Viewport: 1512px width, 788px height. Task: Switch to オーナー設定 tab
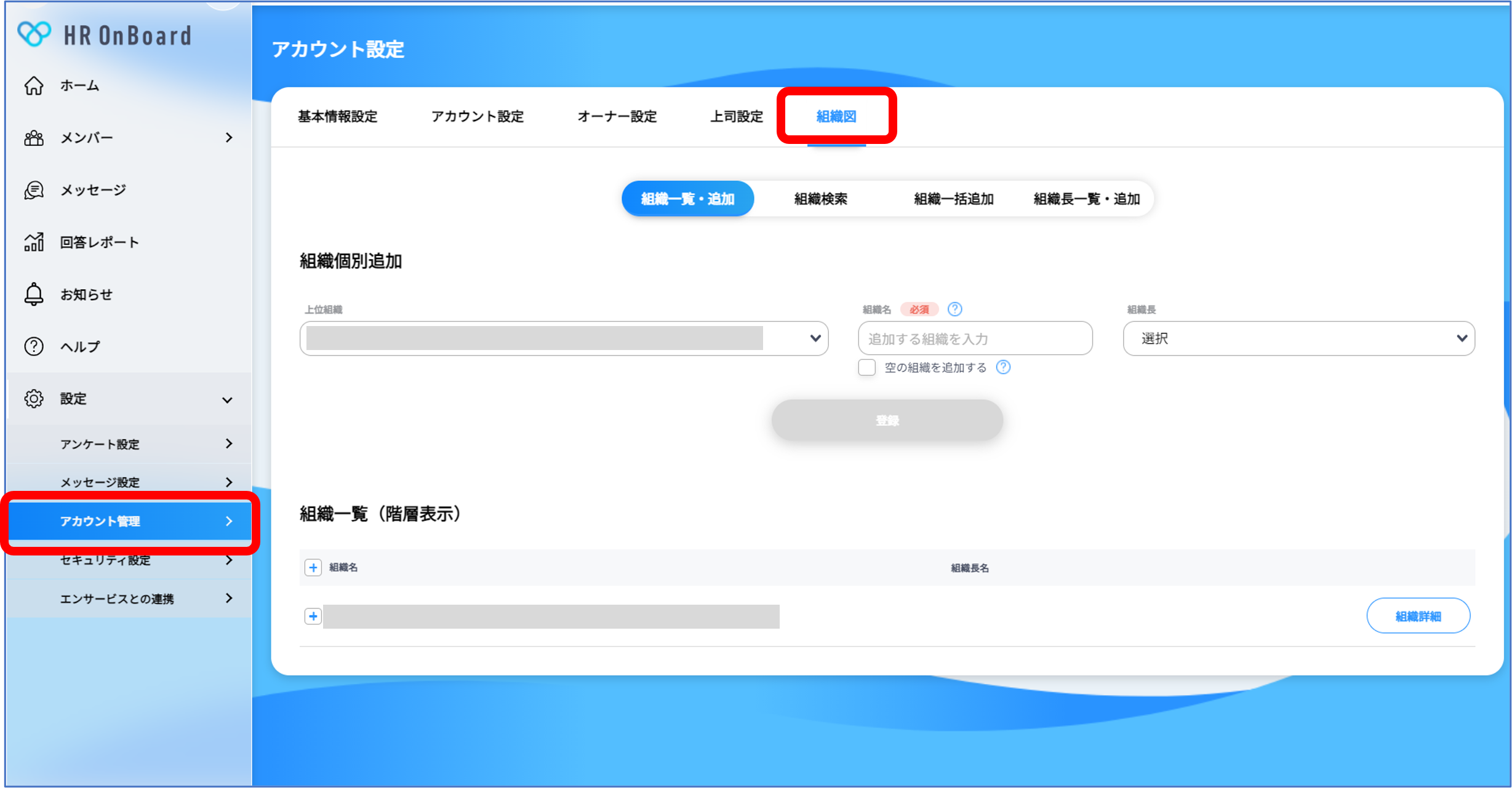pyautogui.click(x=617, y=116)
